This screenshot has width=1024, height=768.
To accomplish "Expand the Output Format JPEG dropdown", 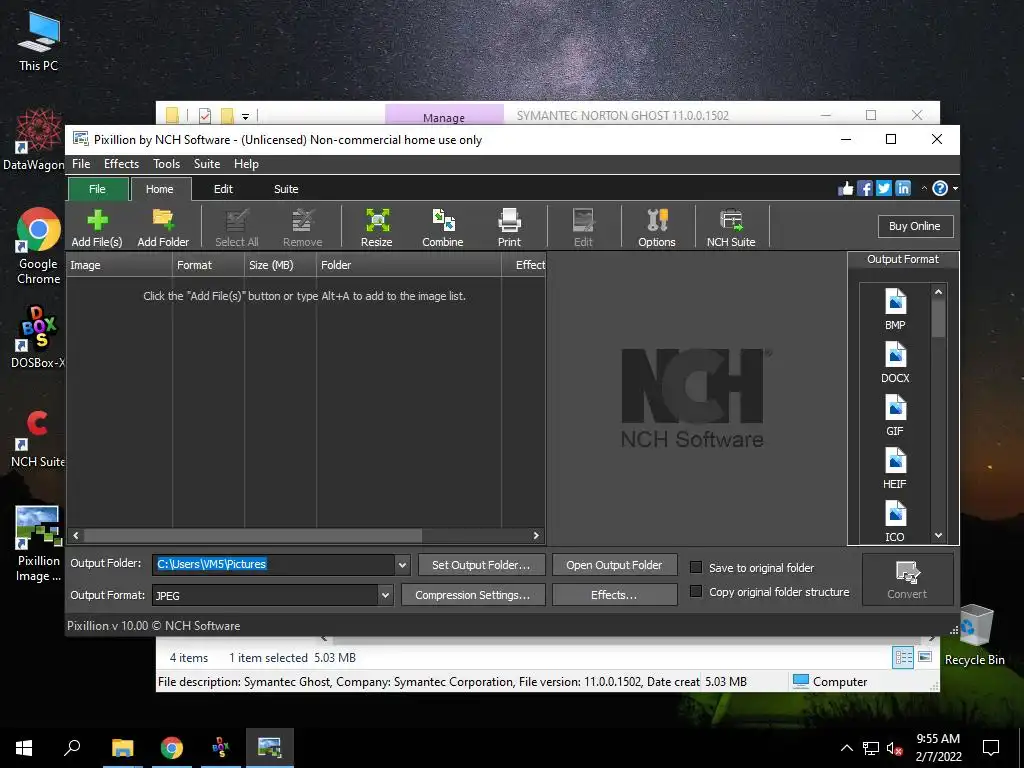I will tap(385, 595).
